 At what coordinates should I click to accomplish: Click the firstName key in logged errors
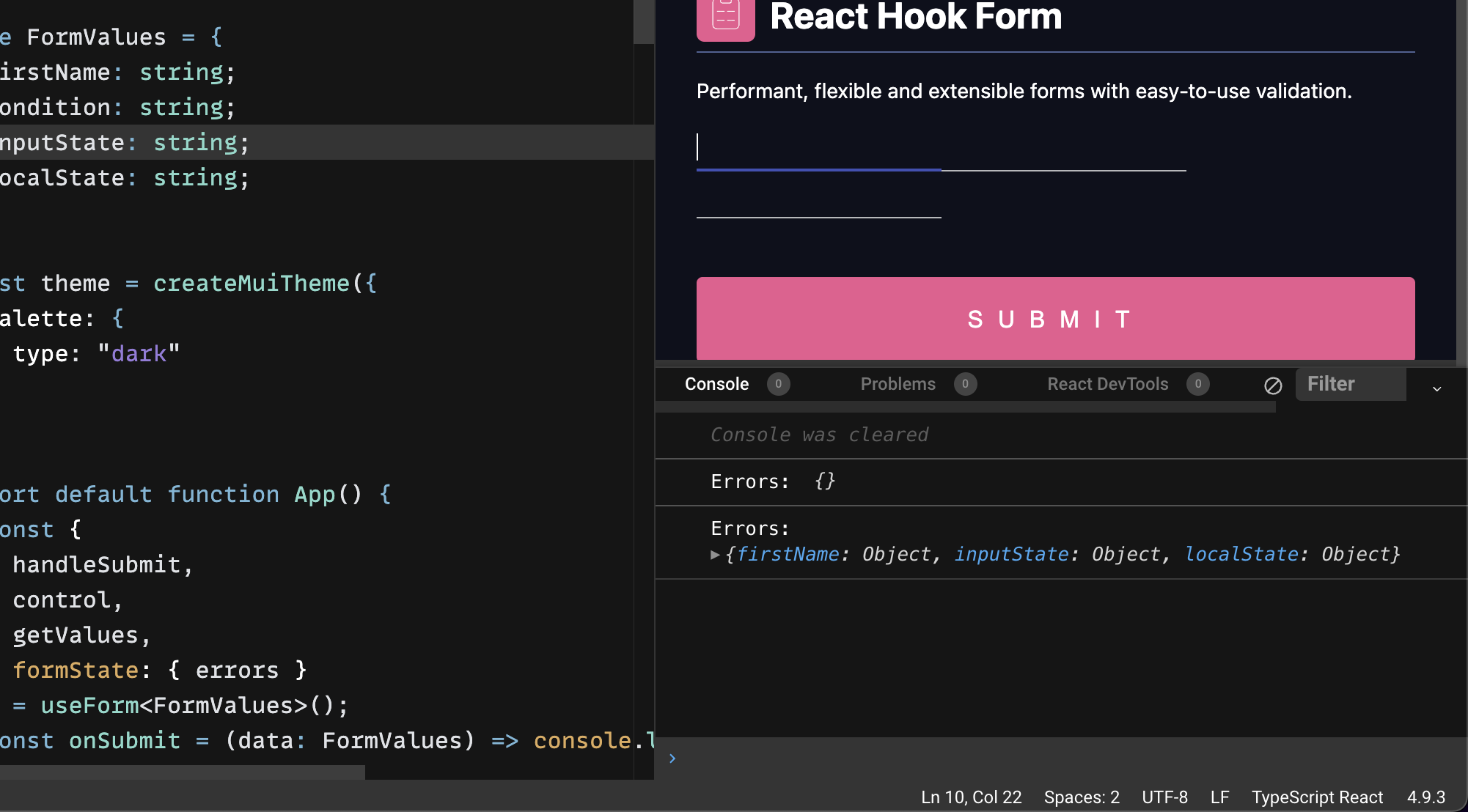tap(788, 555)
